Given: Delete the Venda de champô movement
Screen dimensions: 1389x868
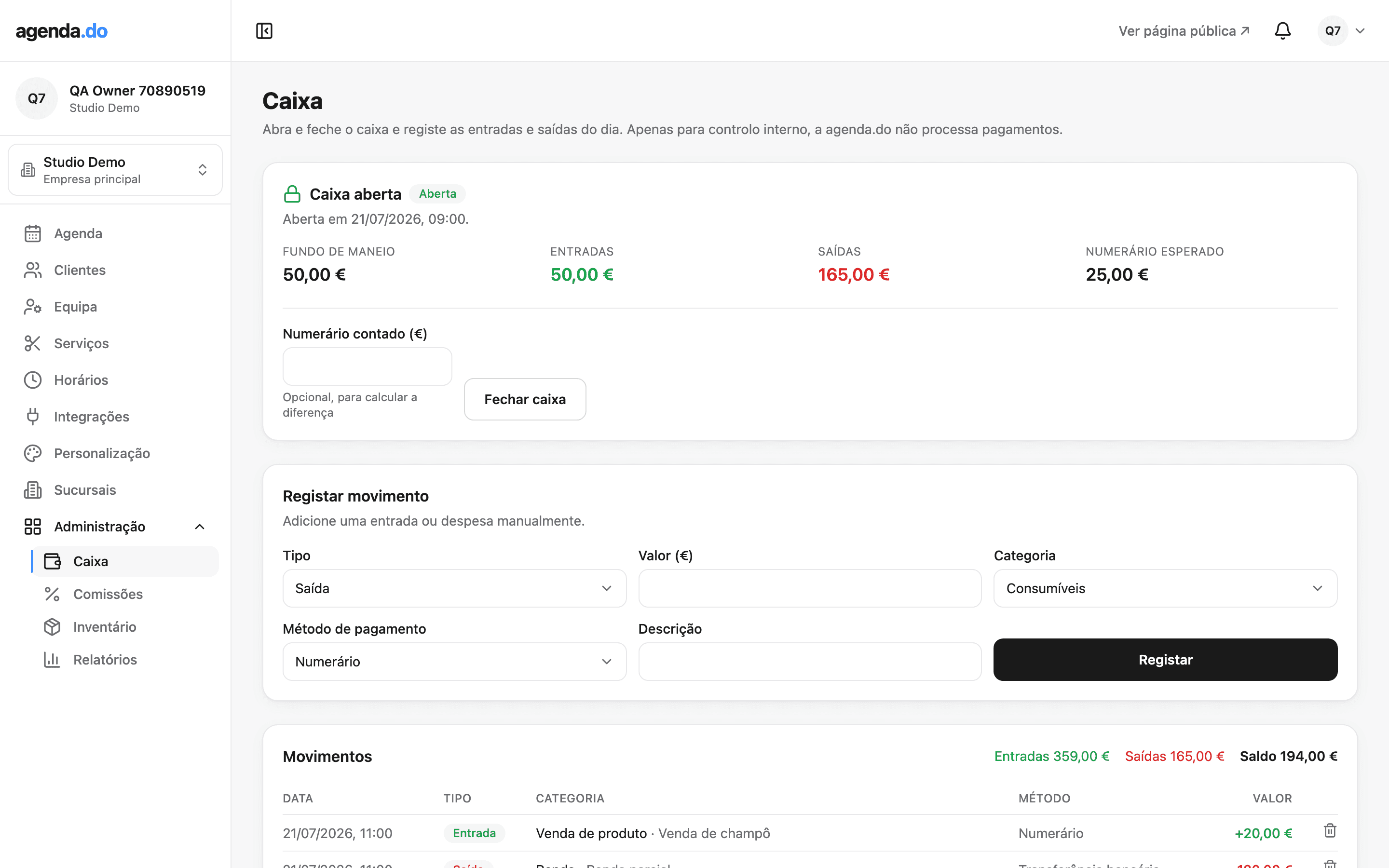Looking at the screenshot, I should coord(1329,831).
